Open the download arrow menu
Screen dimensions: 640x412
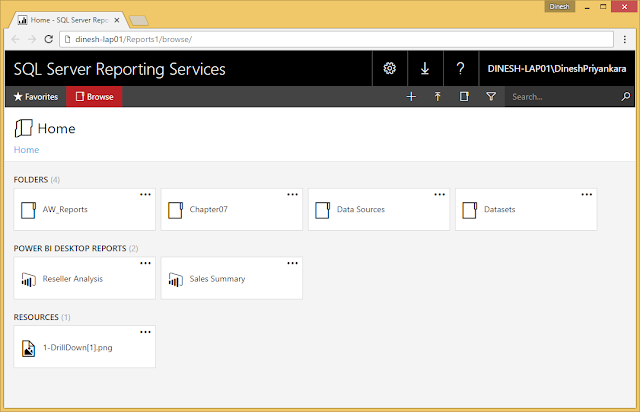(x=425, y=68)
